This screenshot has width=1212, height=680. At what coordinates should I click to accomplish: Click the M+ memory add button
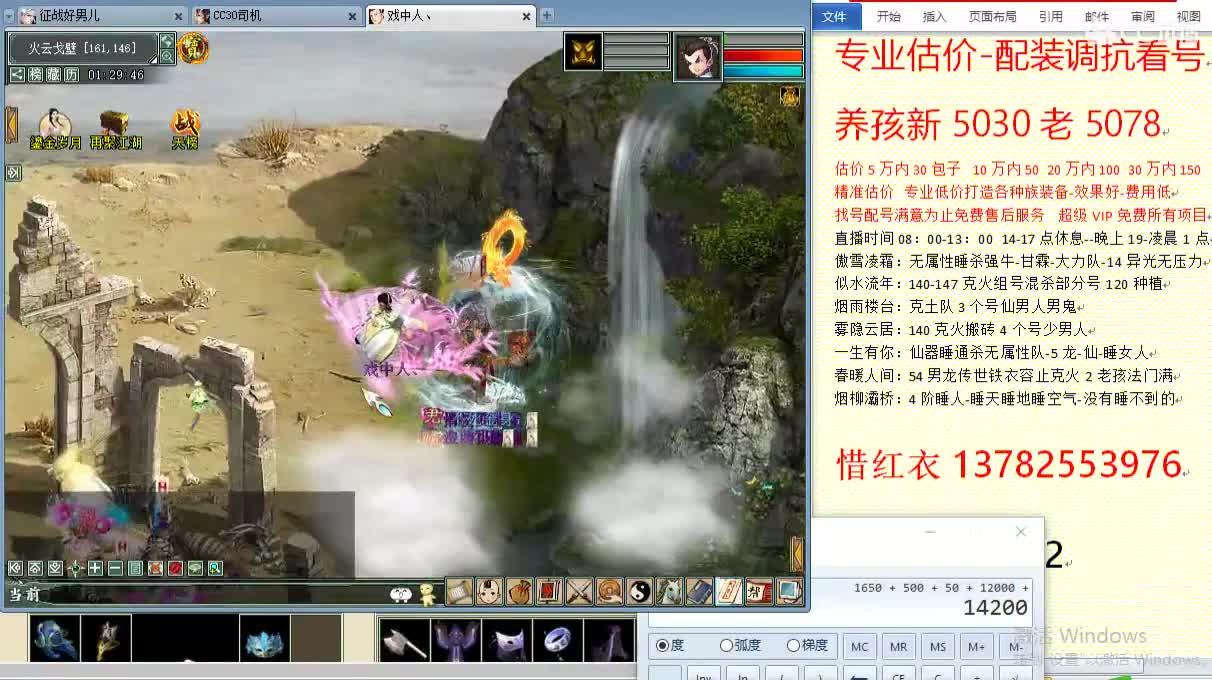tap(977, 647)
